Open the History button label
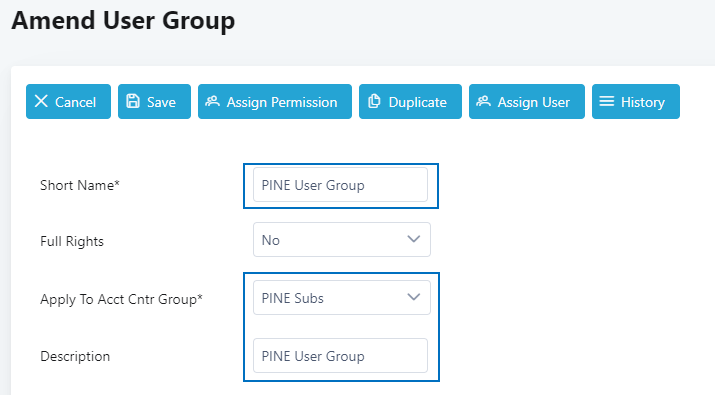Image resolution: width=715 pixels, height=395 pixels. 643,102
